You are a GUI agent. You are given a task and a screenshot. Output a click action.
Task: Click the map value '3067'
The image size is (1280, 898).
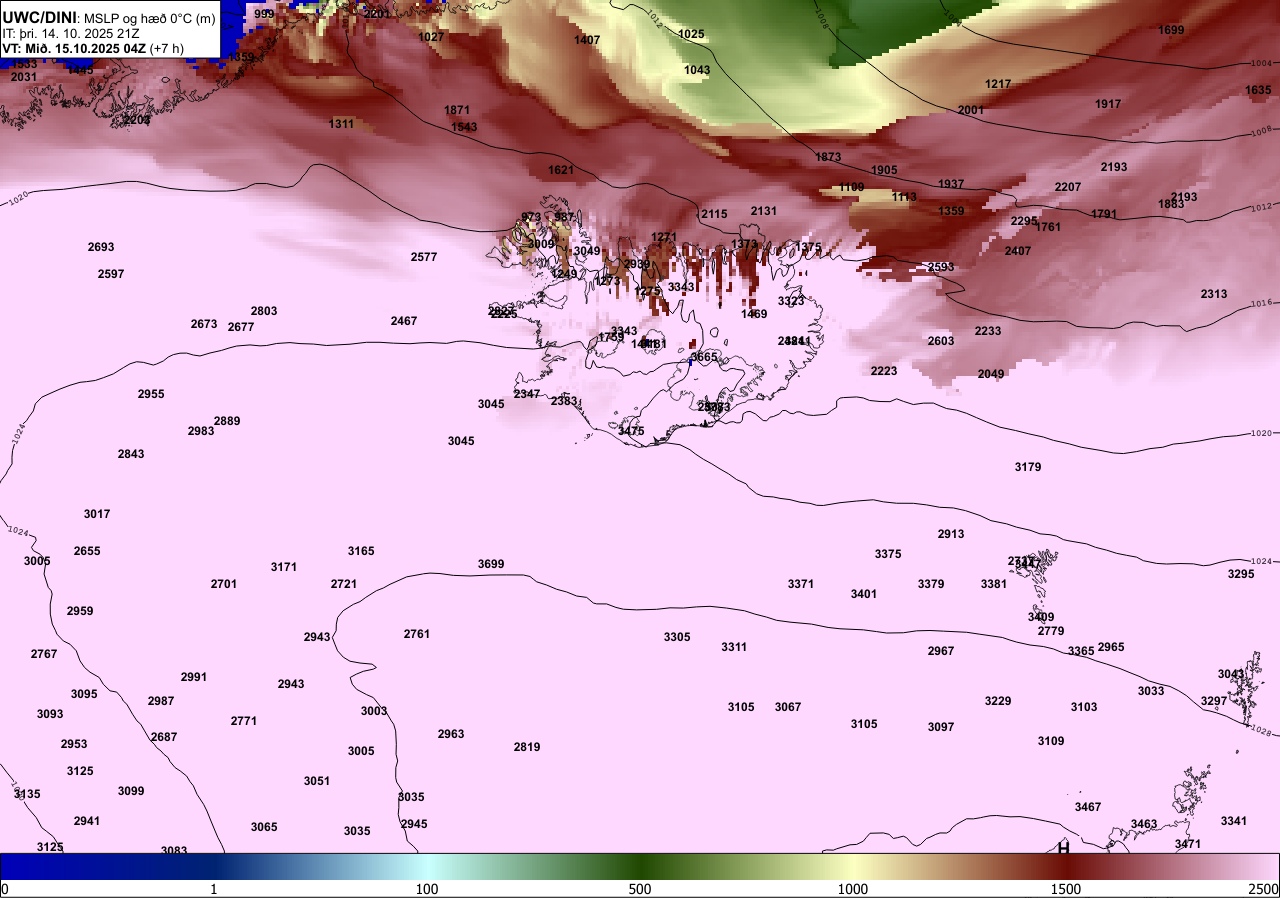(788, 707)
